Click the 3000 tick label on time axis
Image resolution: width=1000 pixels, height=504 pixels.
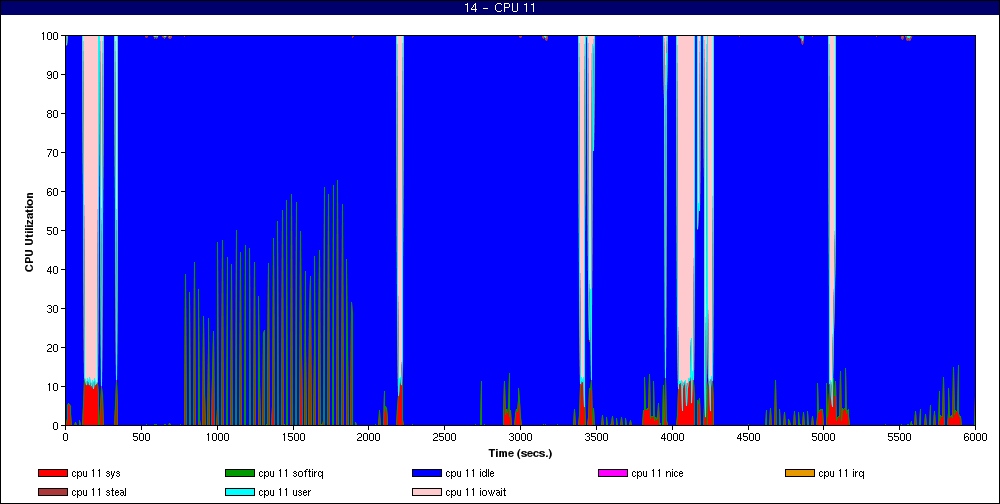(x=520, y=437)
